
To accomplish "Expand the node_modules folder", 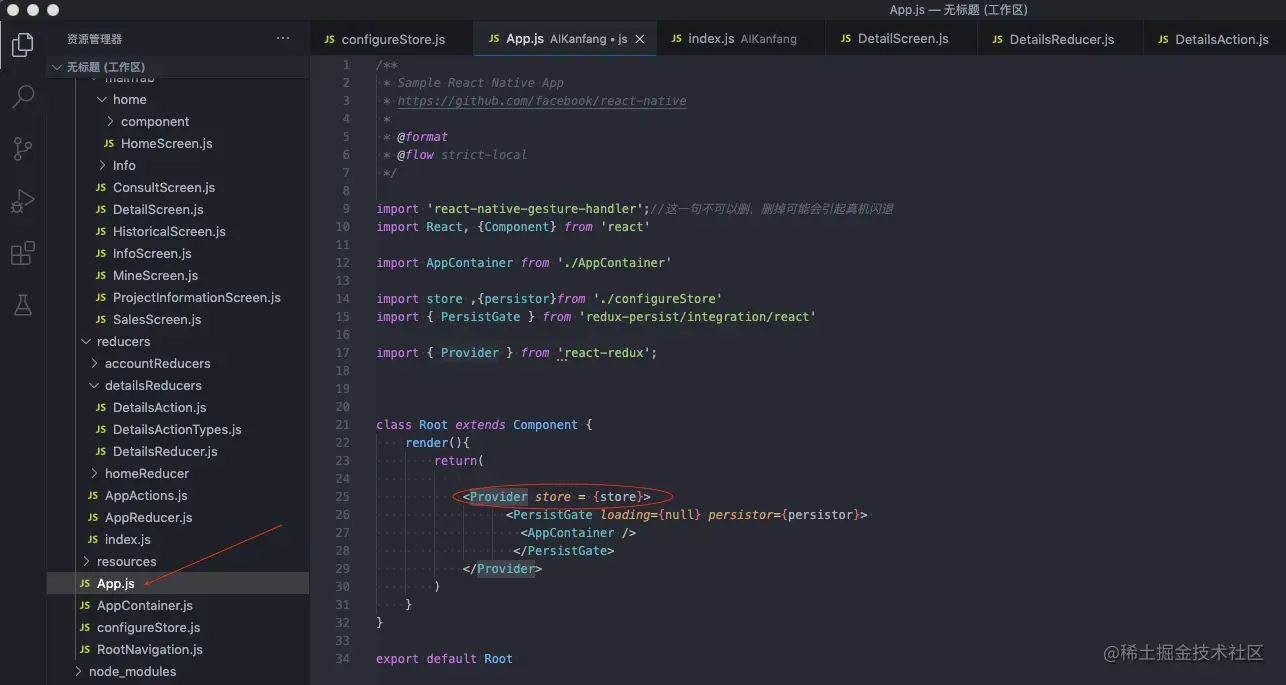I will tap(178, 671).
